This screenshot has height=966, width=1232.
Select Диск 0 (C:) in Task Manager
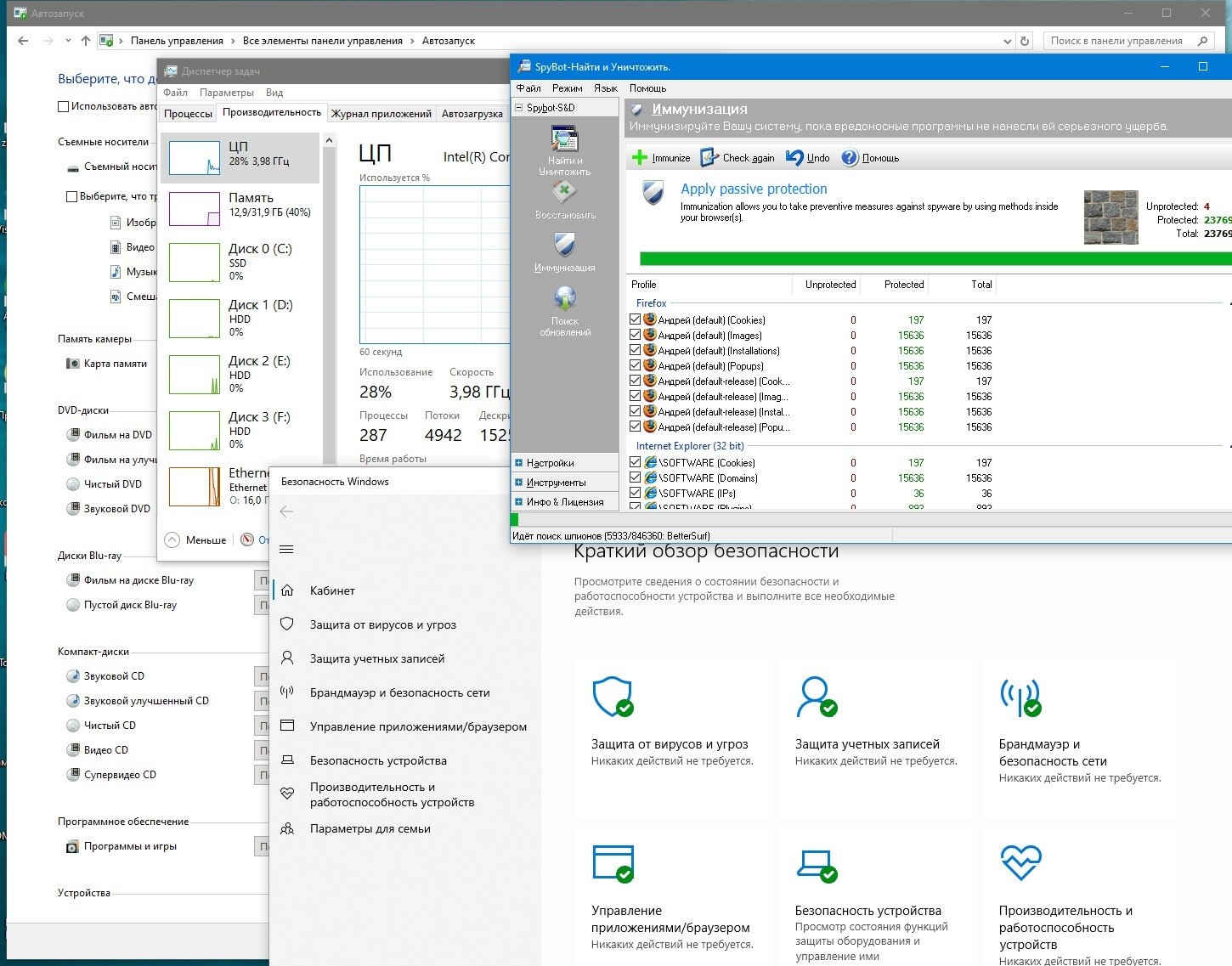[x=240, y=262]
